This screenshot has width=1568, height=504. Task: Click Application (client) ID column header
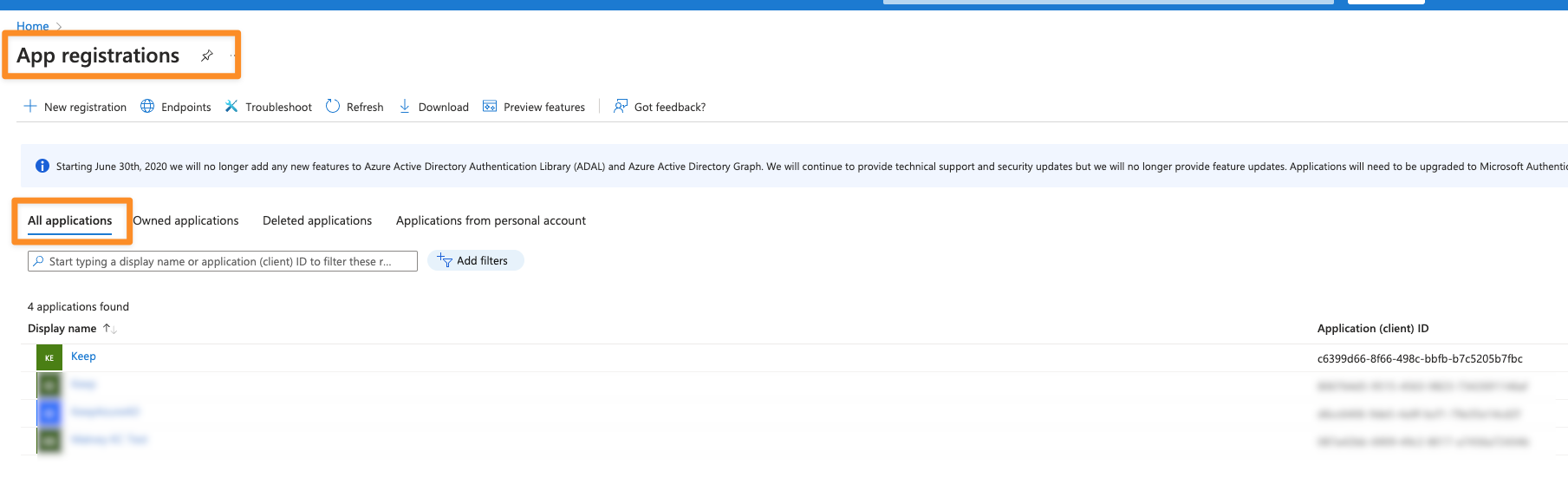pos(1373,329)
